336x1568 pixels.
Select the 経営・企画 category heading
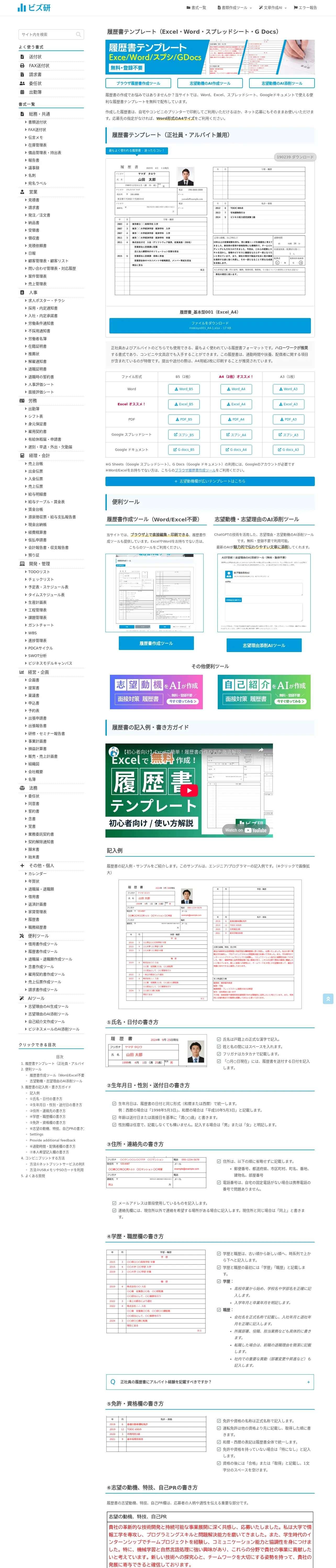(38, 673)
